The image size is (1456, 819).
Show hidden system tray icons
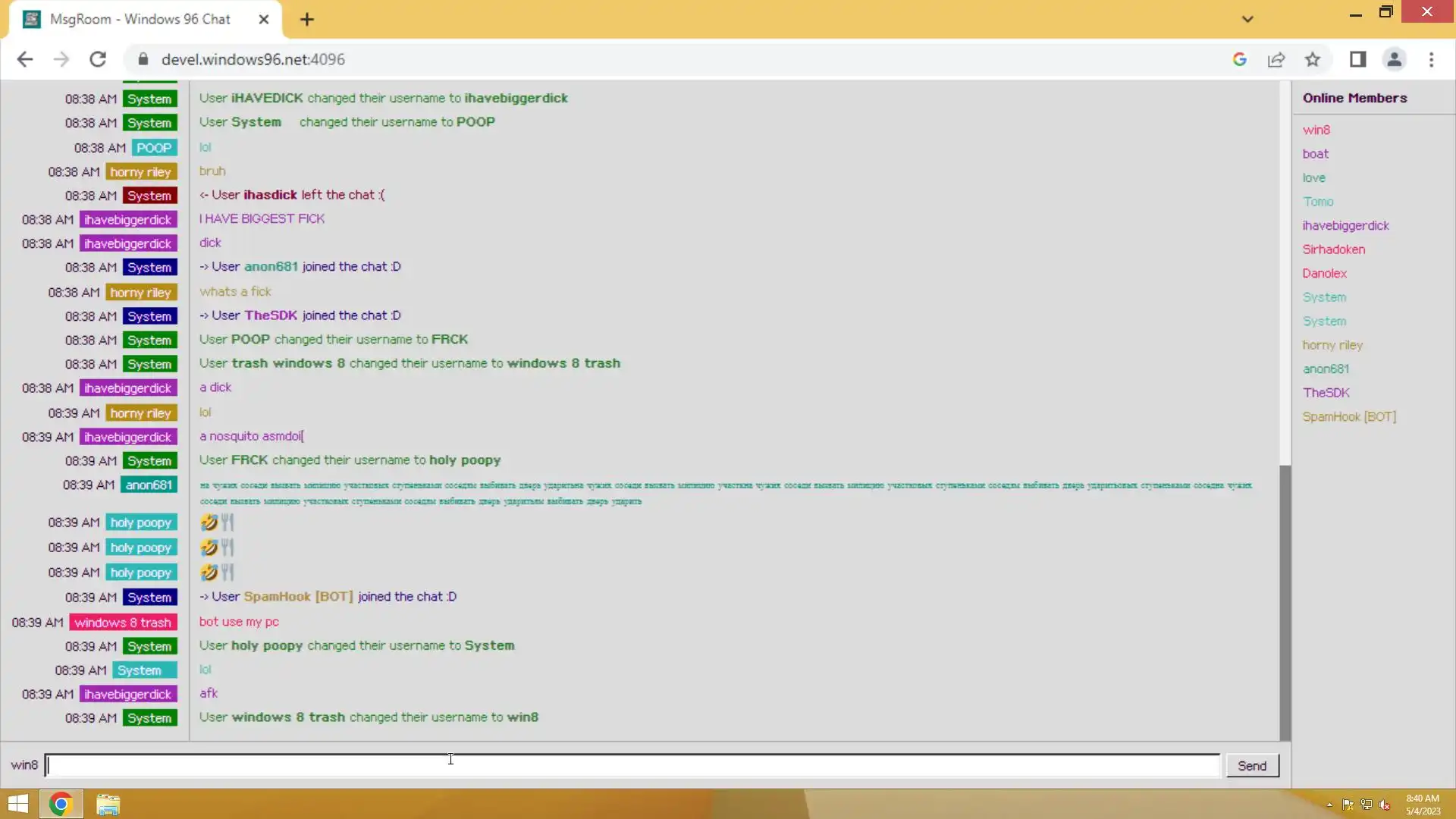[1329, 805]
